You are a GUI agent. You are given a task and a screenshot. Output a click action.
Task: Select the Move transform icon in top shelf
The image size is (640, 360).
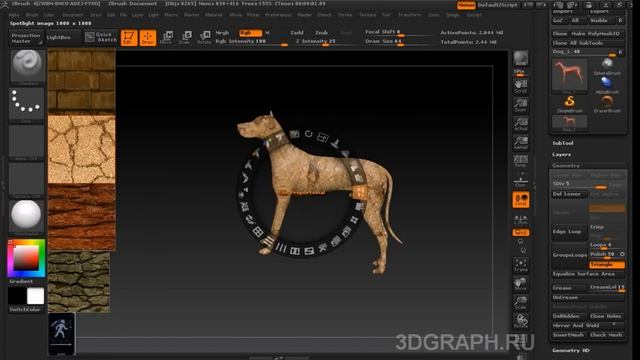[166, 37]
